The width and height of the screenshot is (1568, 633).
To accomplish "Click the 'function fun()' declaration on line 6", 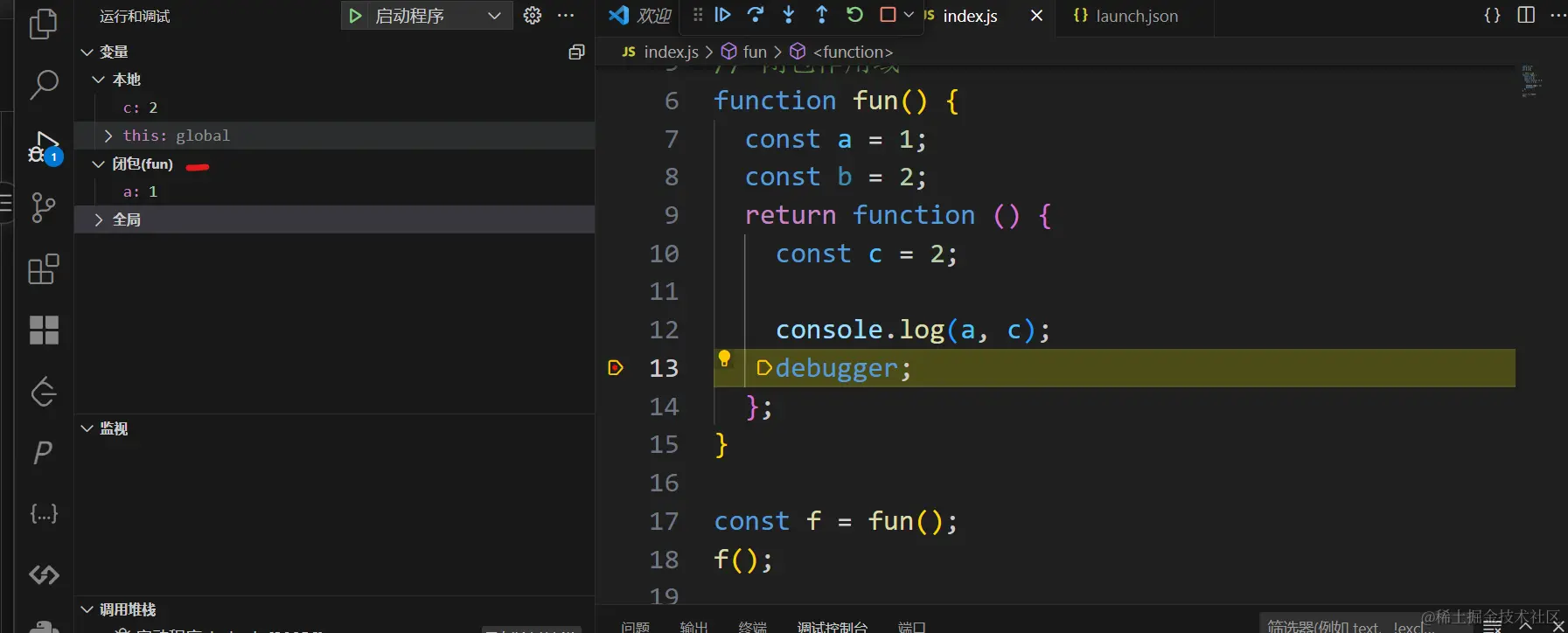I will coord(820,101).
